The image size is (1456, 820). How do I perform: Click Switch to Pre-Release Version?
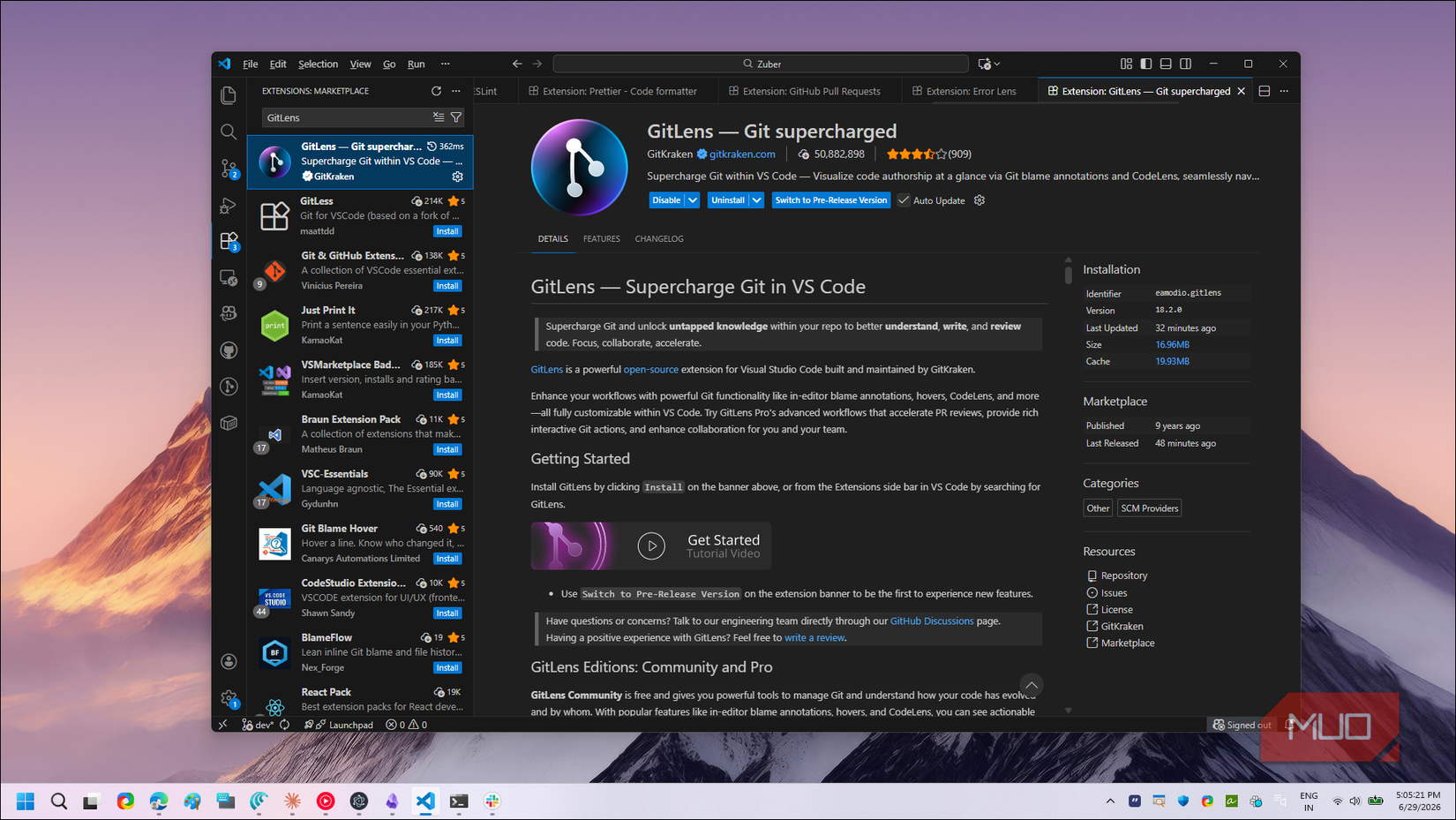click(x=831, y=200)
